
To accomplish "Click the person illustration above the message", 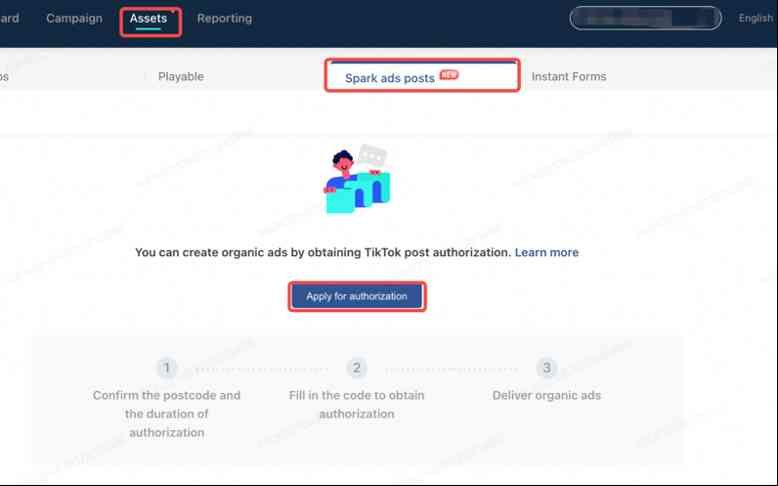I will pyautogui.click(x=357, y=181).
